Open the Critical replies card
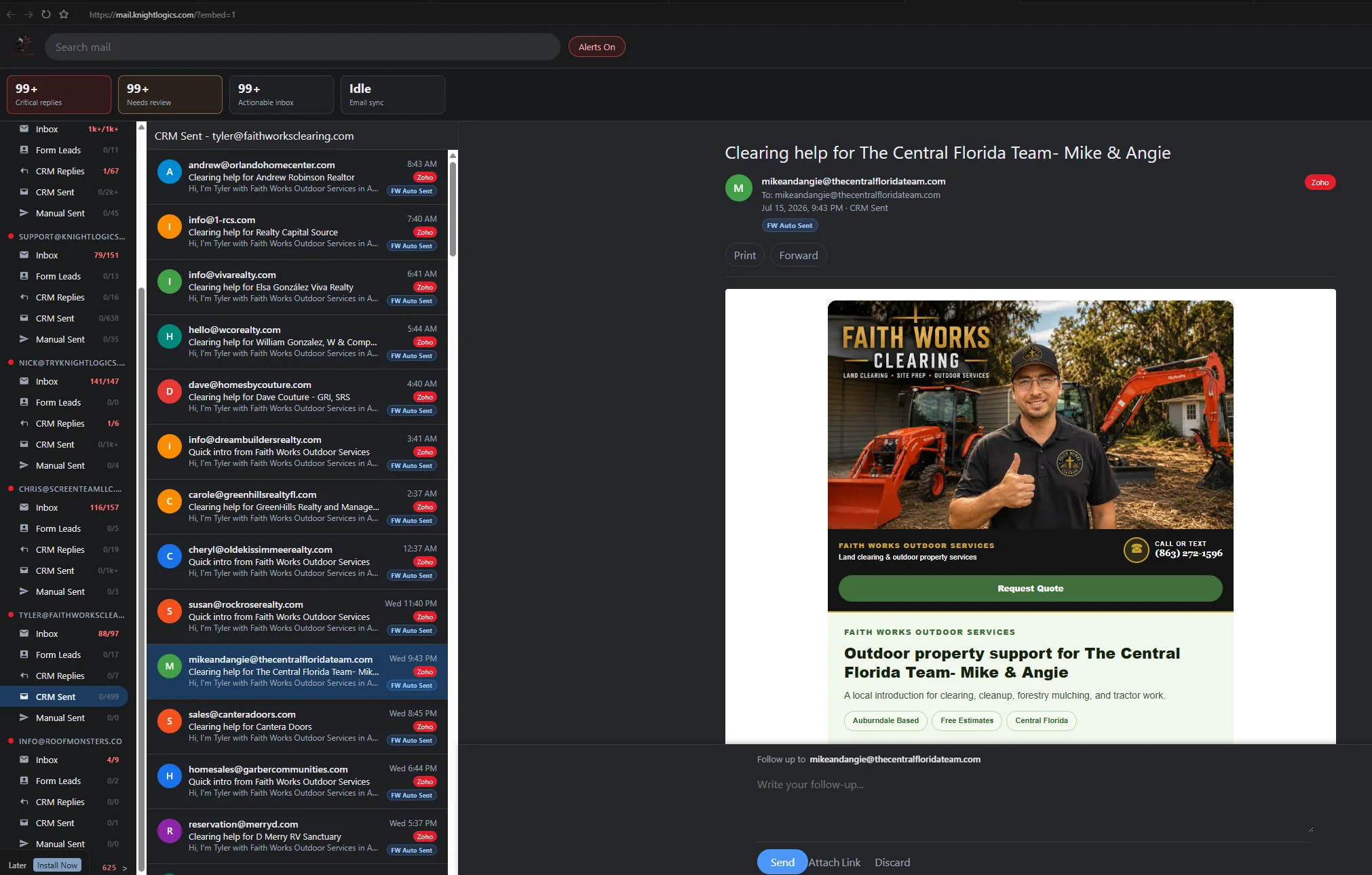 point(59,94)
